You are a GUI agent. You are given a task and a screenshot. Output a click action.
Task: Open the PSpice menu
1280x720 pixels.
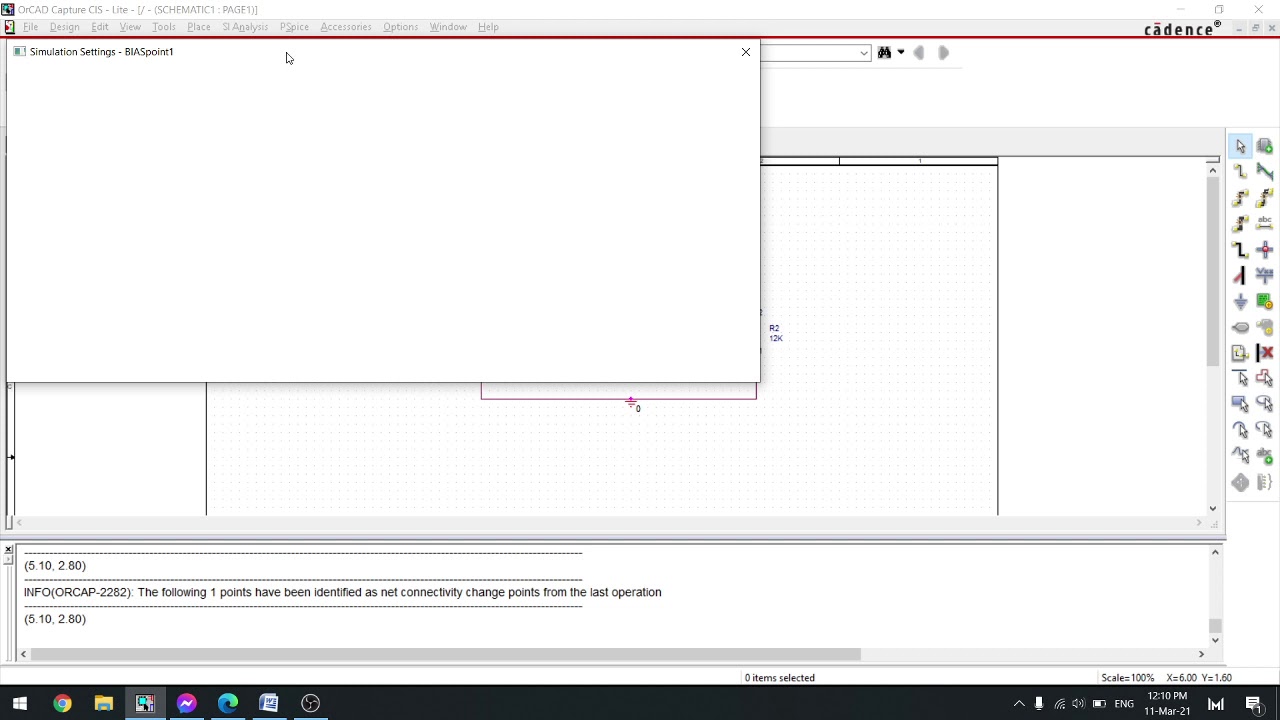tap(294, 27)
